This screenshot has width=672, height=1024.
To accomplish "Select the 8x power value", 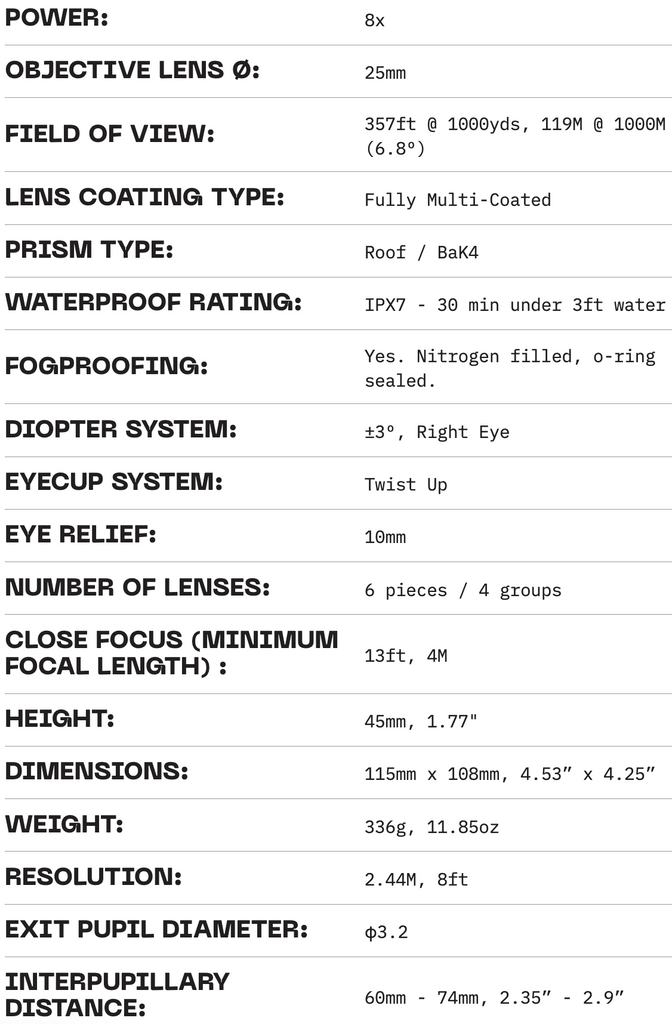I will pos(375,21).
